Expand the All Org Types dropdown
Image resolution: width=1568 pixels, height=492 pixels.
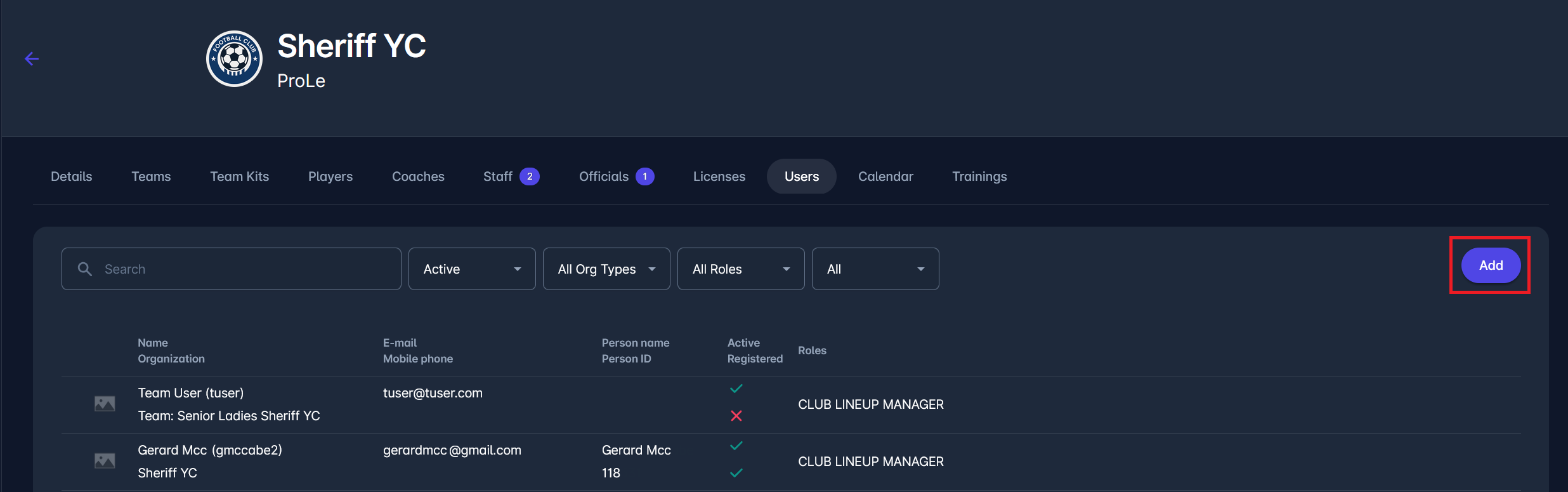click(606, 269)
